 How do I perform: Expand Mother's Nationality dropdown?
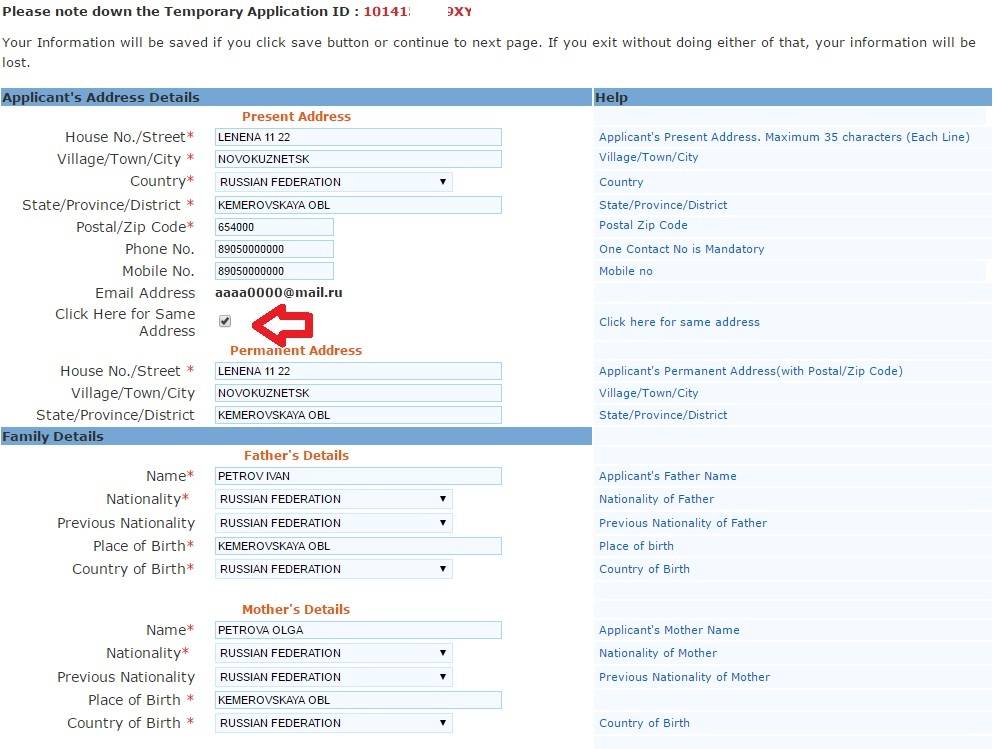pos(333,653)
